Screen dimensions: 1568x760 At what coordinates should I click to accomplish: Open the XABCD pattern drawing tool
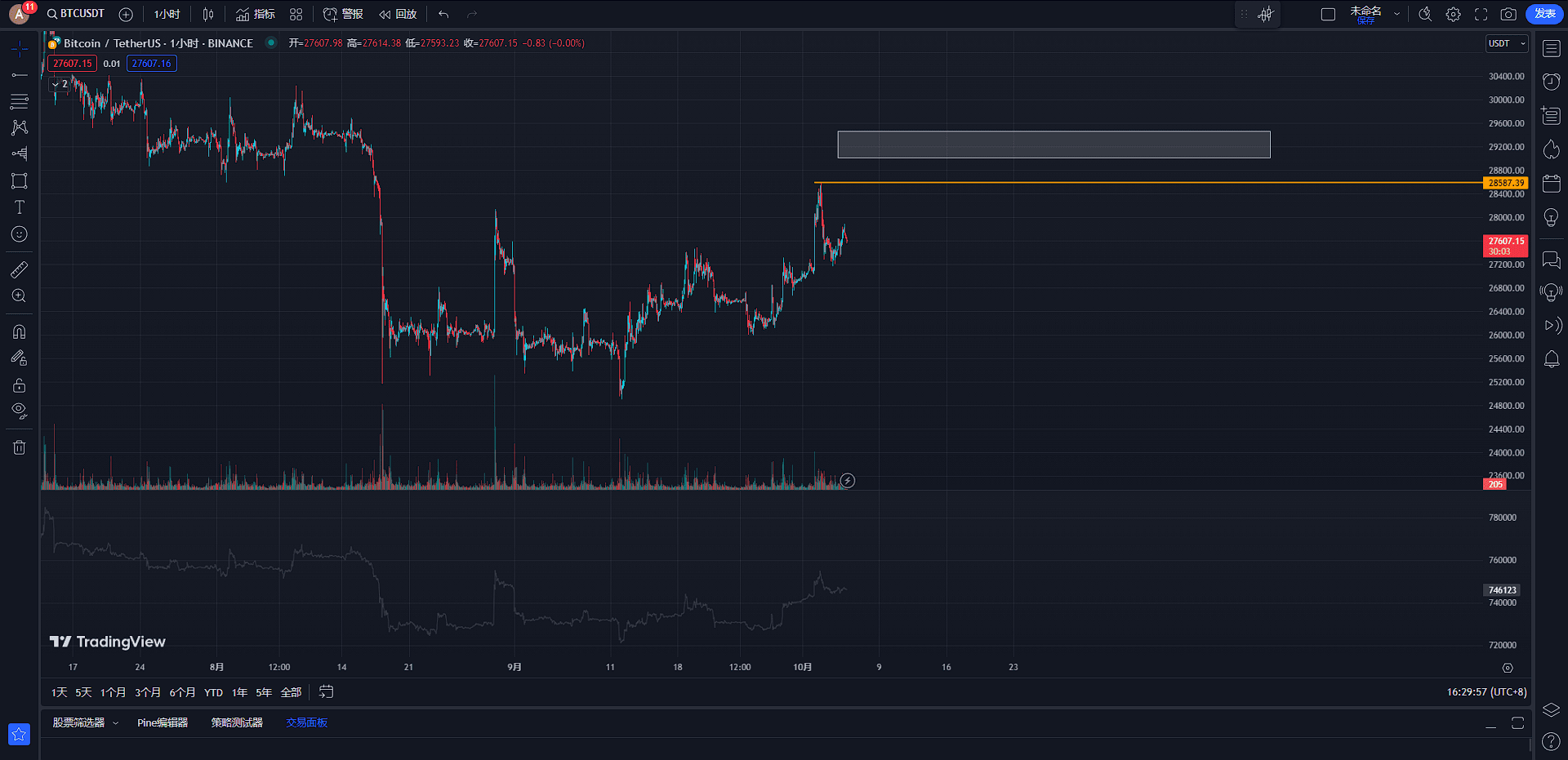click(19, 127)
